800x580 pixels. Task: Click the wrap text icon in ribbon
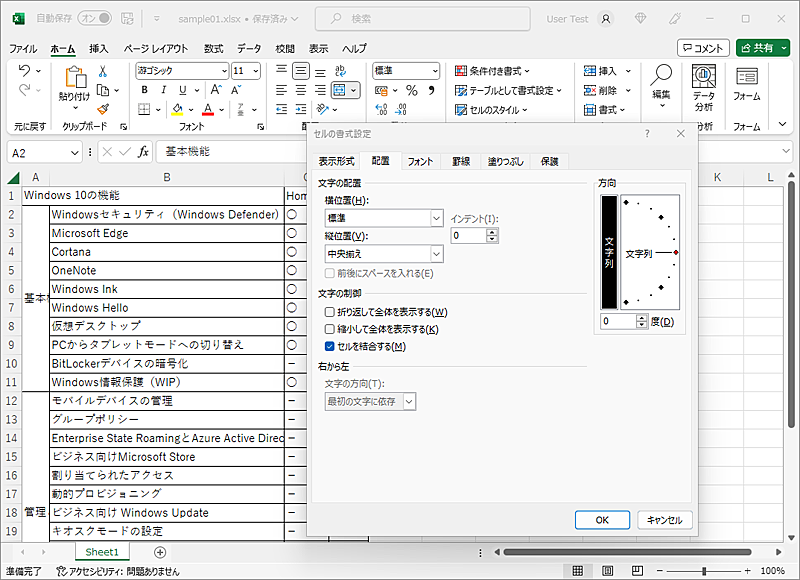(341, 71)
